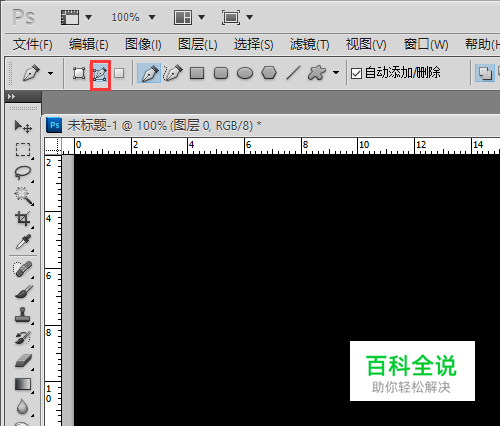Select the Magic Wand tool

(23, 196)
